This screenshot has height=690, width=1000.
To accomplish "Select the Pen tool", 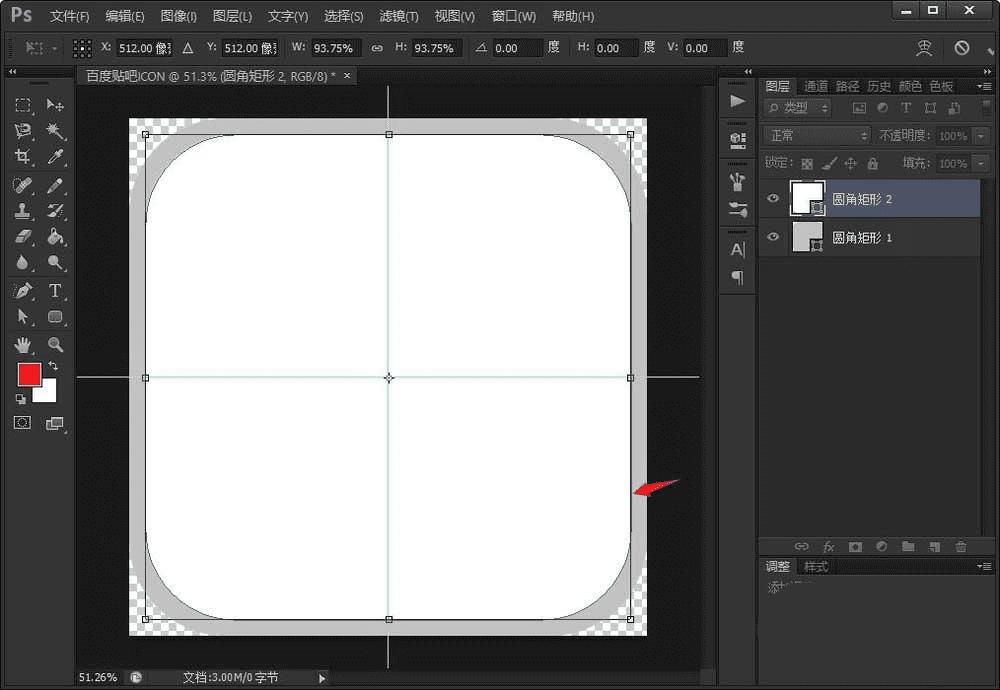I will [x=23, y=291].
